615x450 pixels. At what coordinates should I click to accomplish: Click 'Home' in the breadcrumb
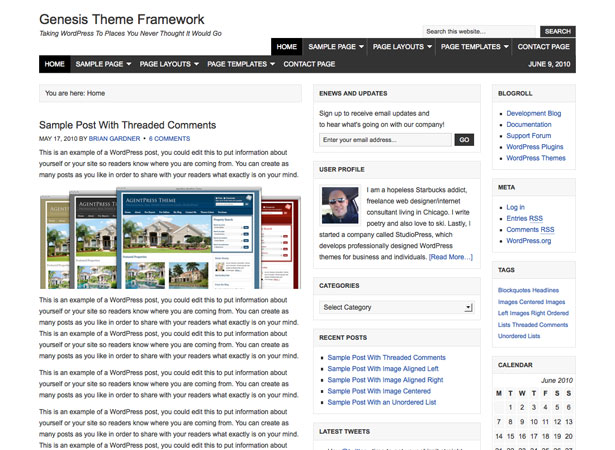point(96,93)
